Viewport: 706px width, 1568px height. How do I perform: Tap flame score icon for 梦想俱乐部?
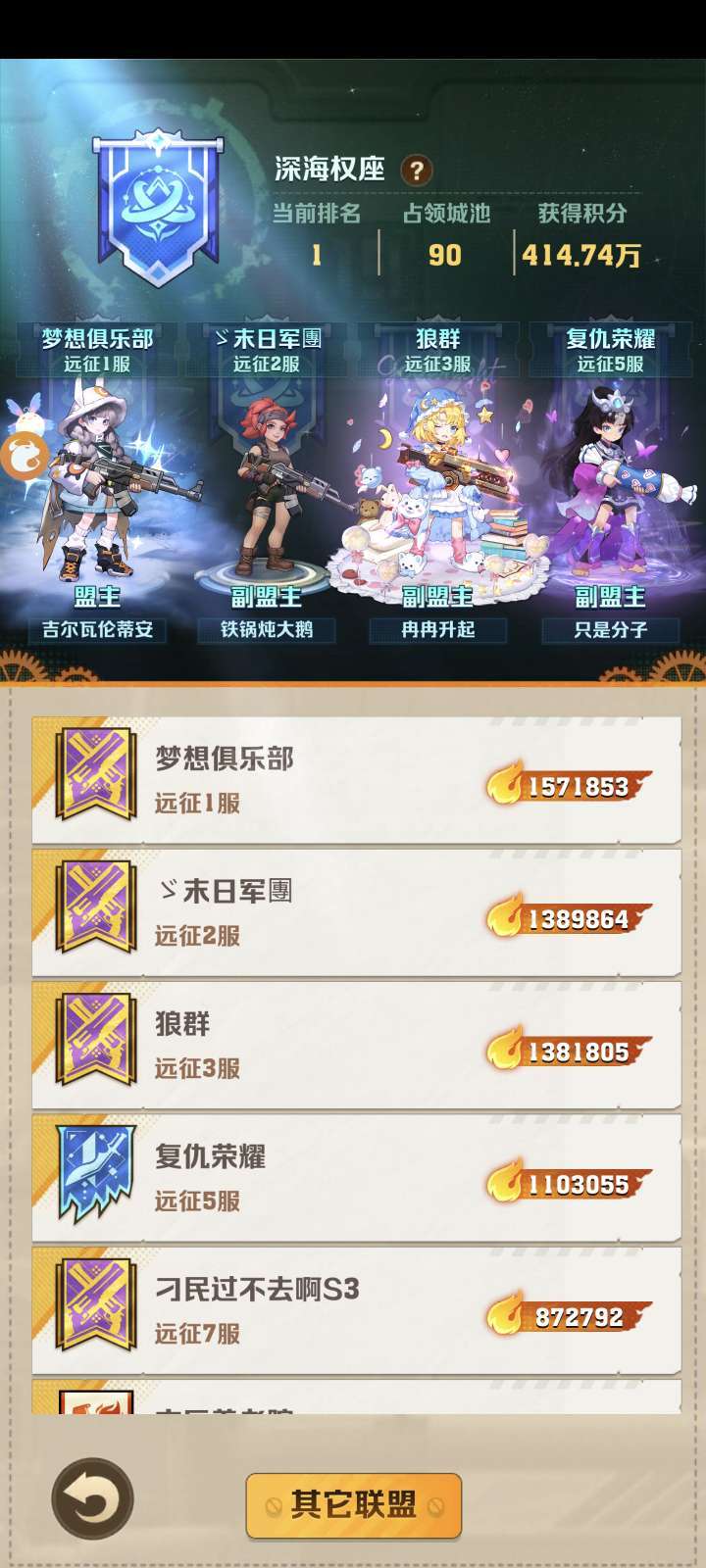[506, 785]
